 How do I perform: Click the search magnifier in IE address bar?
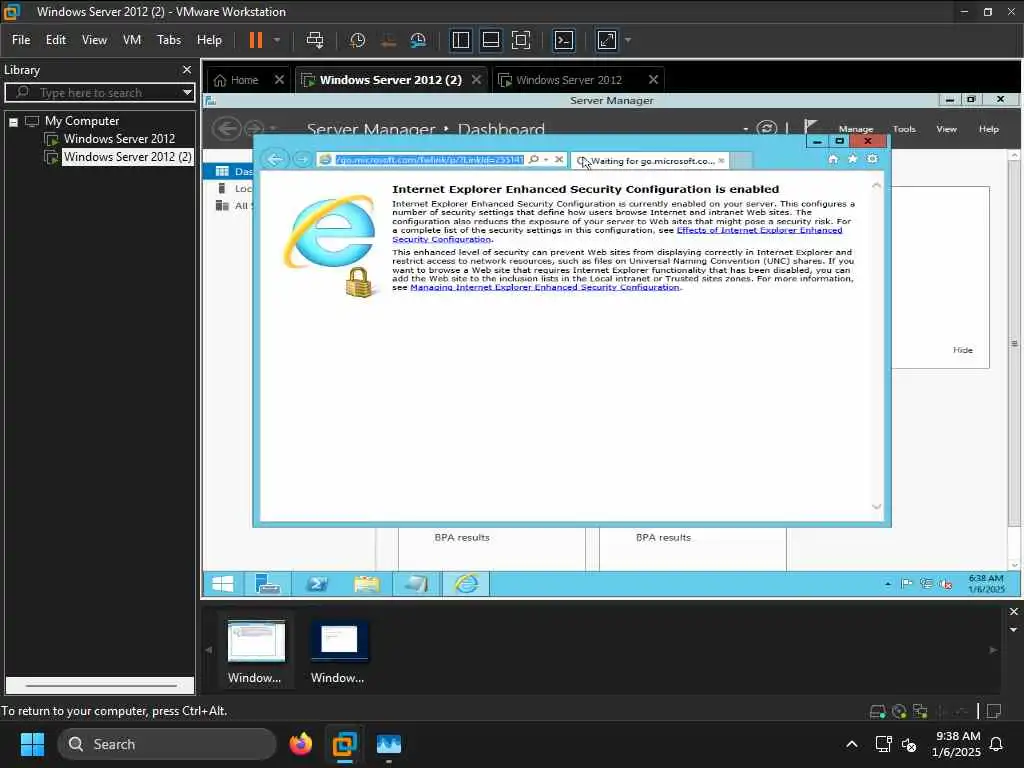(x=534, y=159)
